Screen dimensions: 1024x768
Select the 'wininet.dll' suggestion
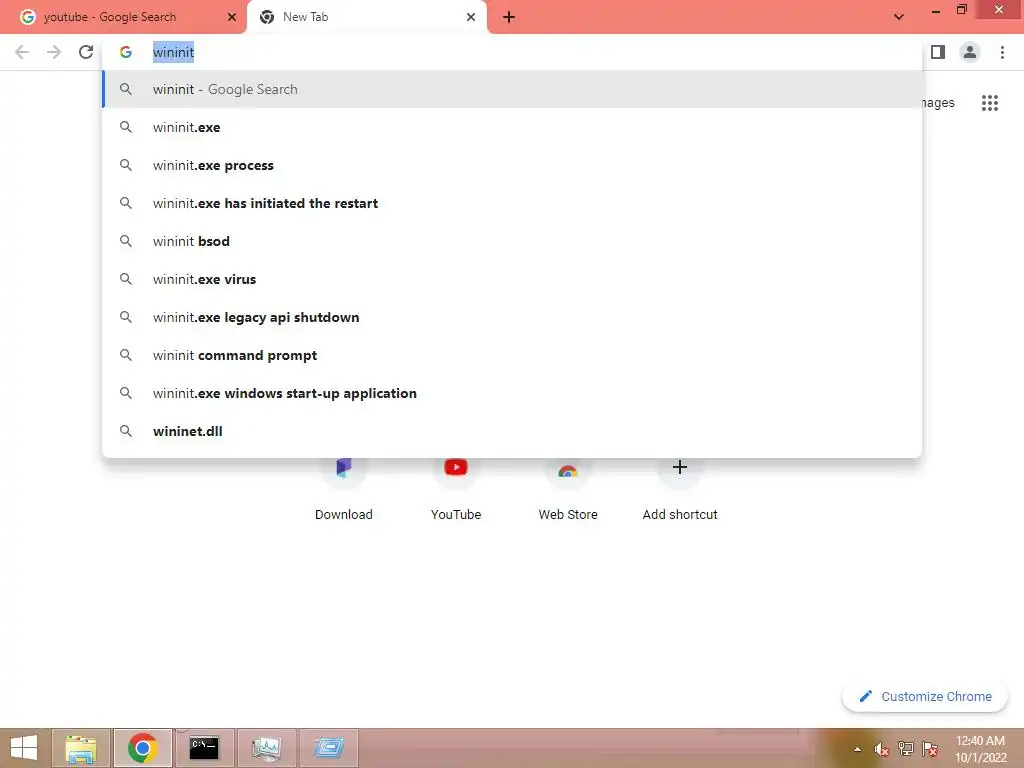[512, 431]
